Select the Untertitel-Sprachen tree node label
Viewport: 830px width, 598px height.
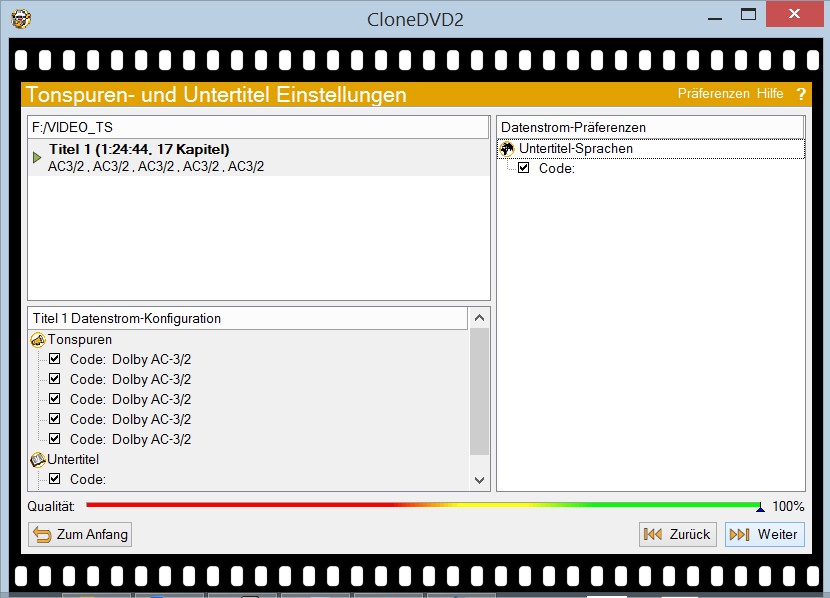(576, 149)
